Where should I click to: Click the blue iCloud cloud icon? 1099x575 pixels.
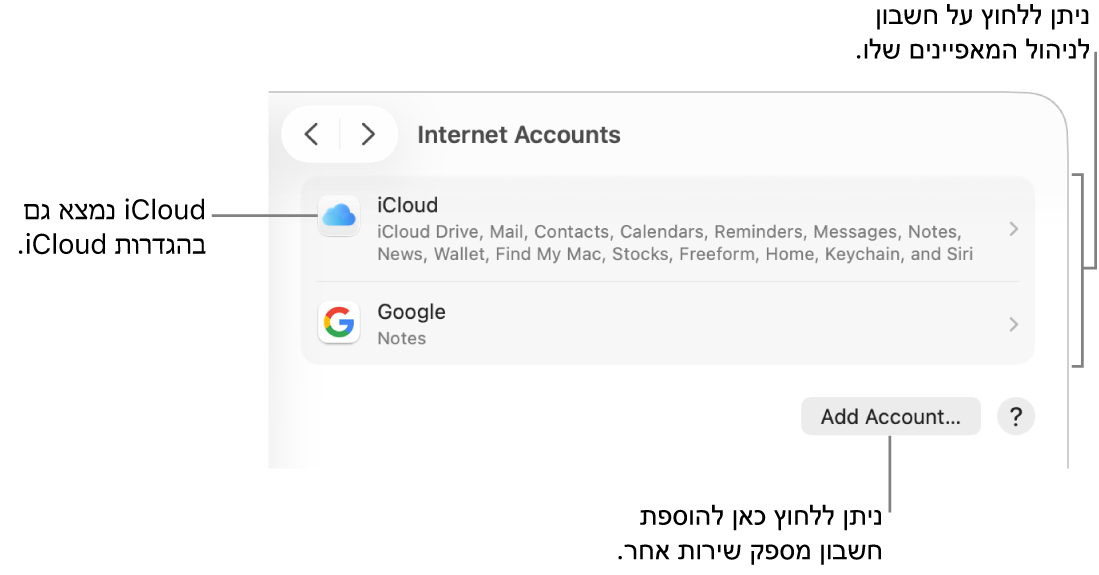tap(339, 215)
